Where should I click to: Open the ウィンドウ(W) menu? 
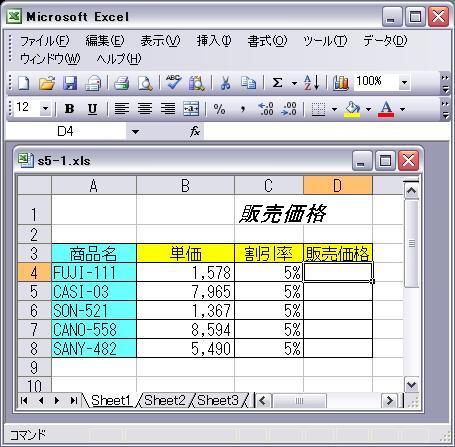pyautogui.click(x=50, y=59)
